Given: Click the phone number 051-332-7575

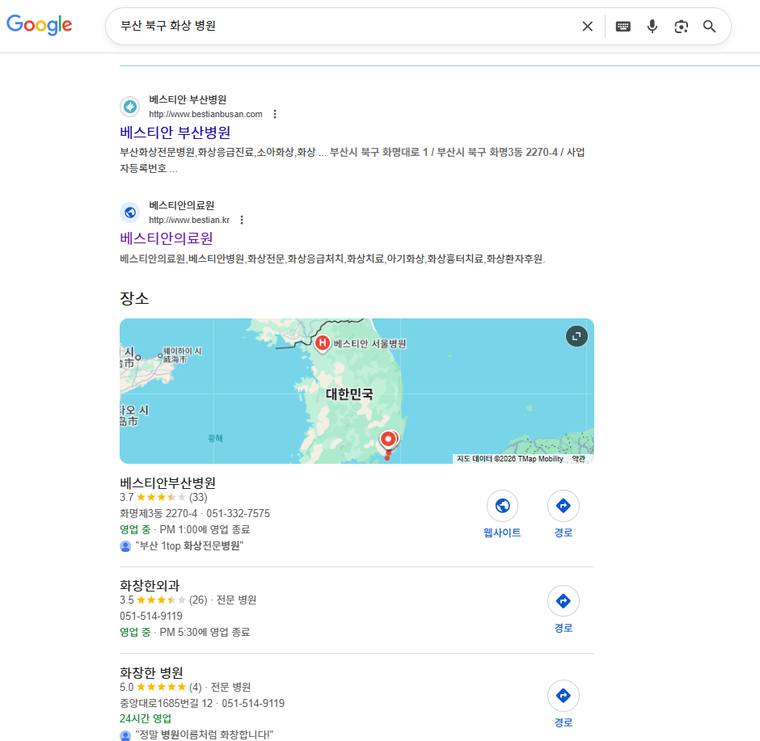Looking at the screenshot, I should tap(238, 513).
